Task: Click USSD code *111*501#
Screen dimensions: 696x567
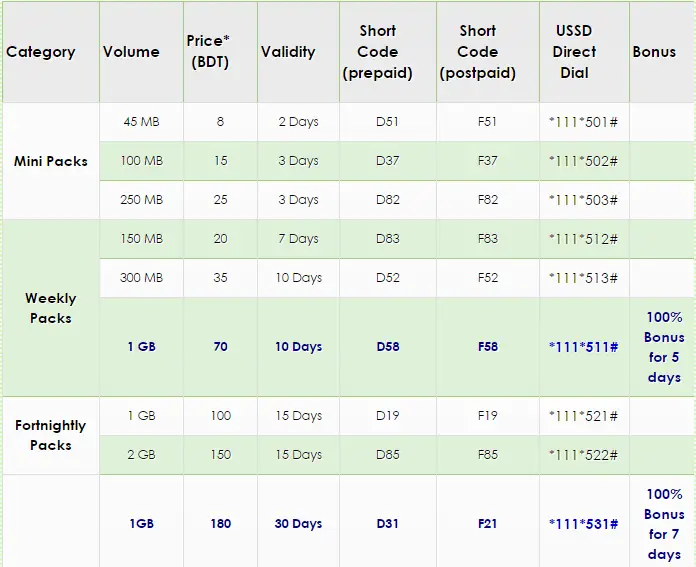Action: [583, 122]
